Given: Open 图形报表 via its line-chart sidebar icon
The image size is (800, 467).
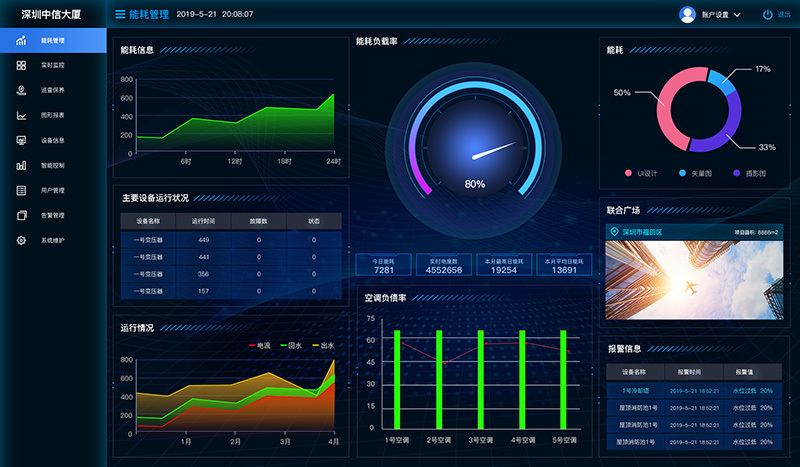Looking at the screenshot, I should point(21,115).
